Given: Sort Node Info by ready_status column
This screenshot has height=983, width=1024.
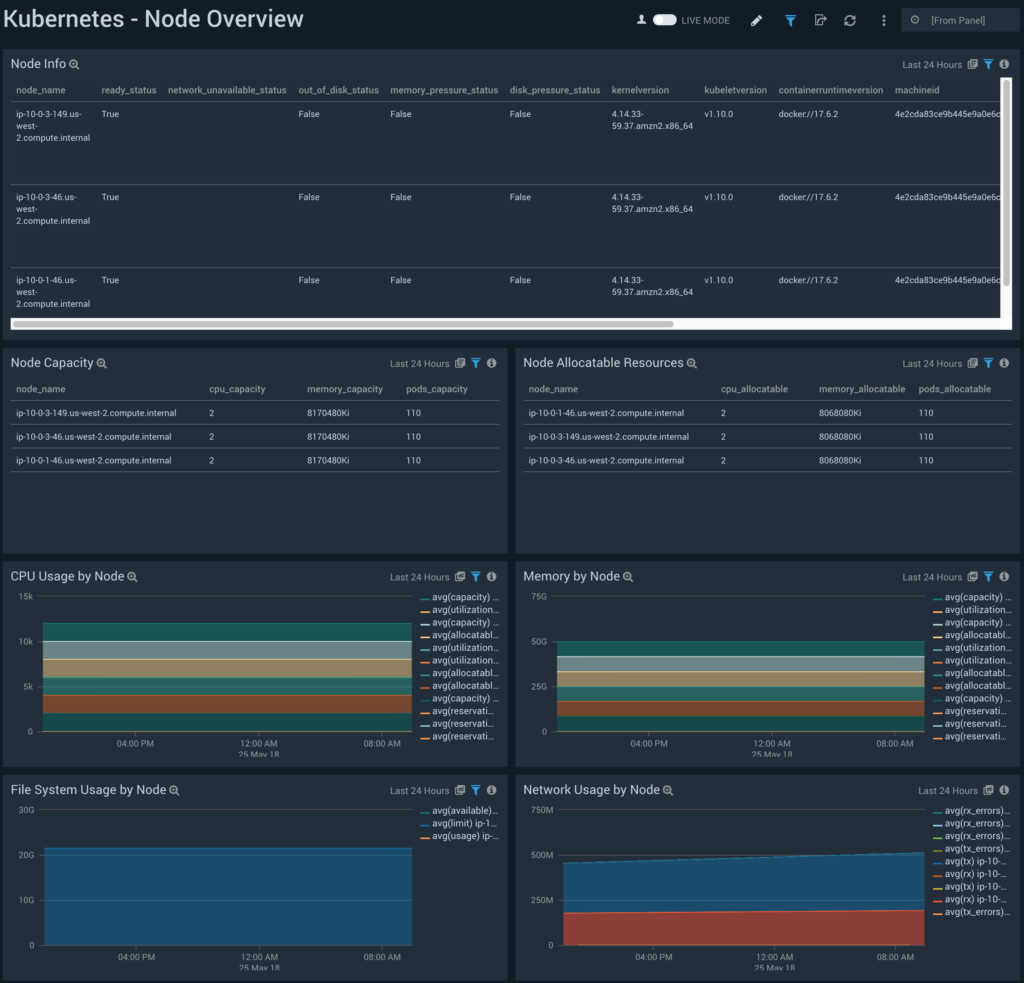Looking at the screenshot, I should [129, 90].
